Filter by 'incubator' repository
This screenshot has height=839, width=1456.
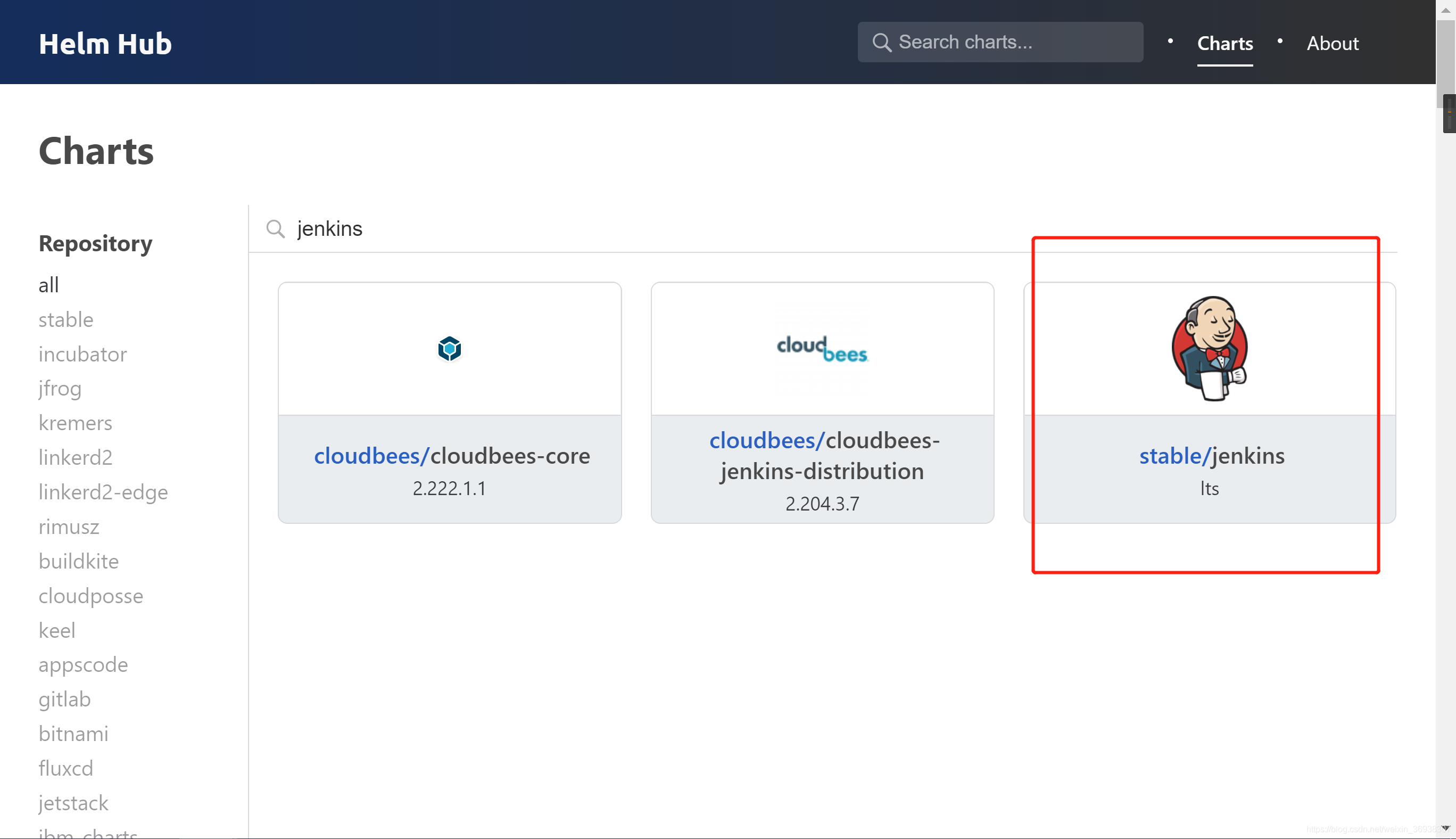(x=82, y=354)
